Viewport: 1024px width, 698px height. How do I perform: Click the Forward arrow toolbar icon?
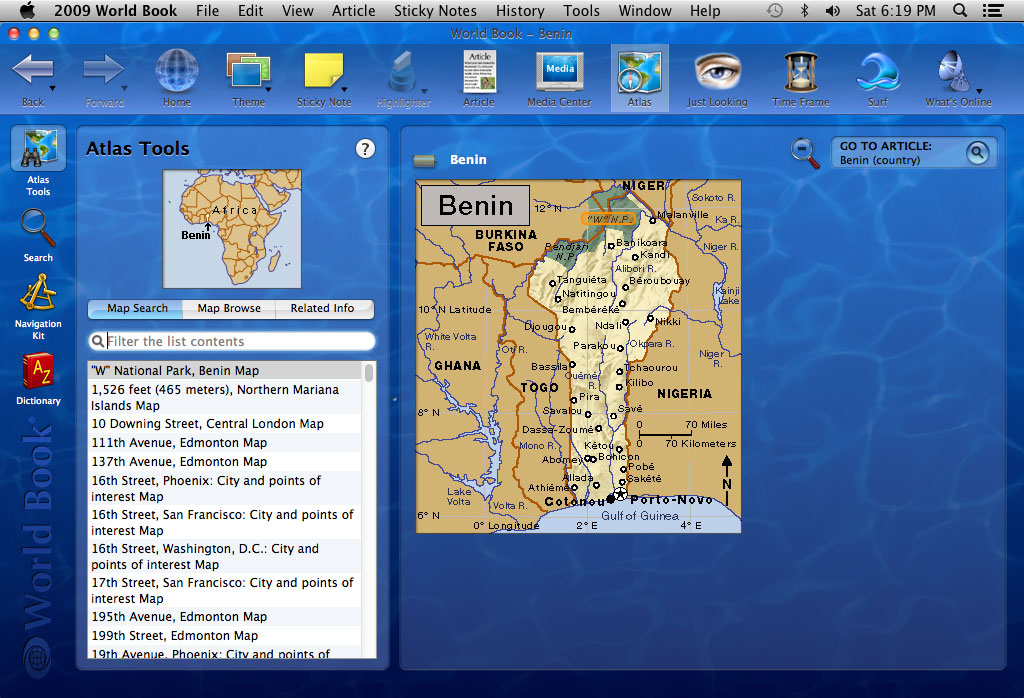tap(104, 70)
